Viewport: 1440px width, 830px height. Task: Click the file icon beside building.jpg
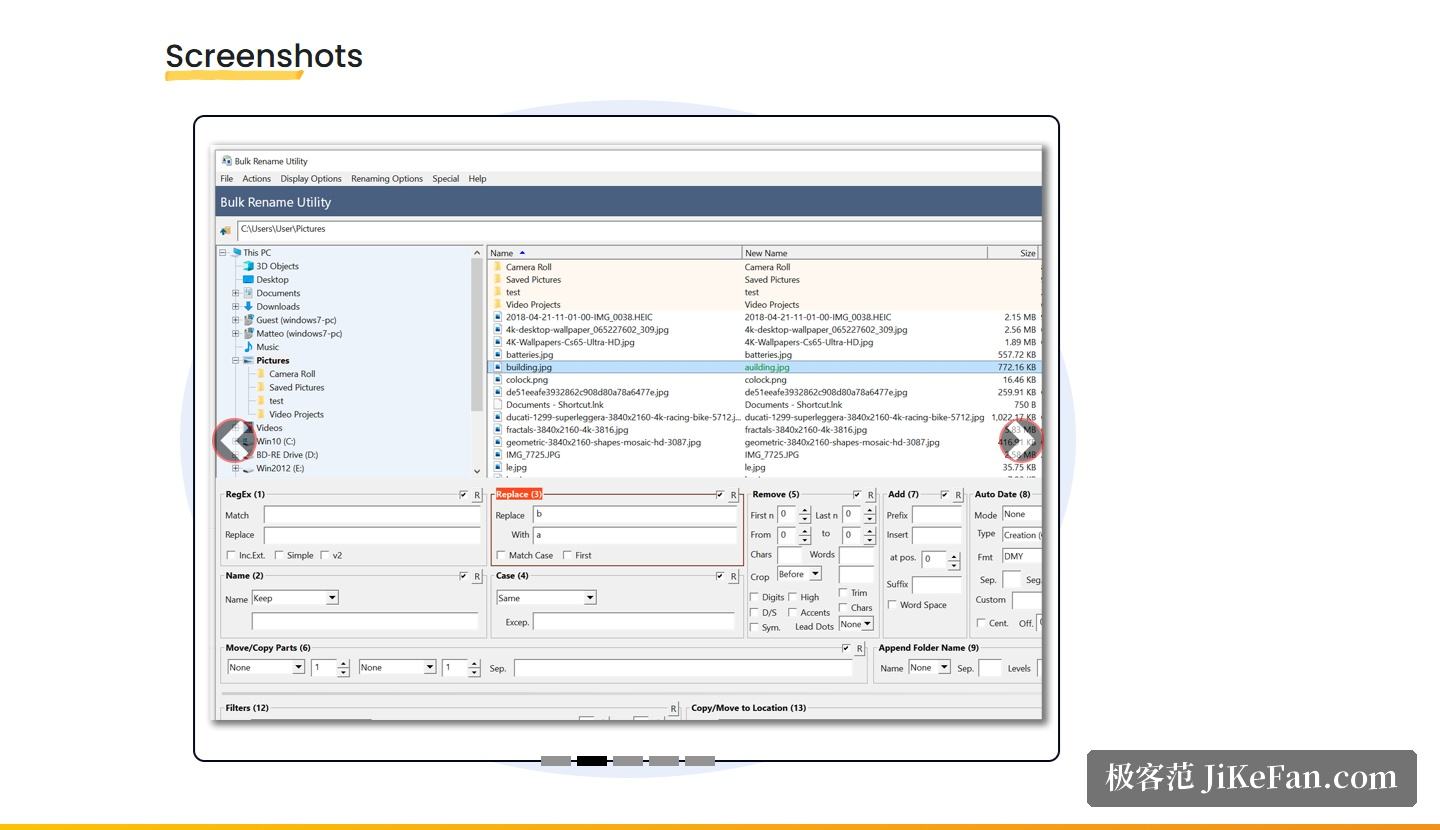coord(497,367)
